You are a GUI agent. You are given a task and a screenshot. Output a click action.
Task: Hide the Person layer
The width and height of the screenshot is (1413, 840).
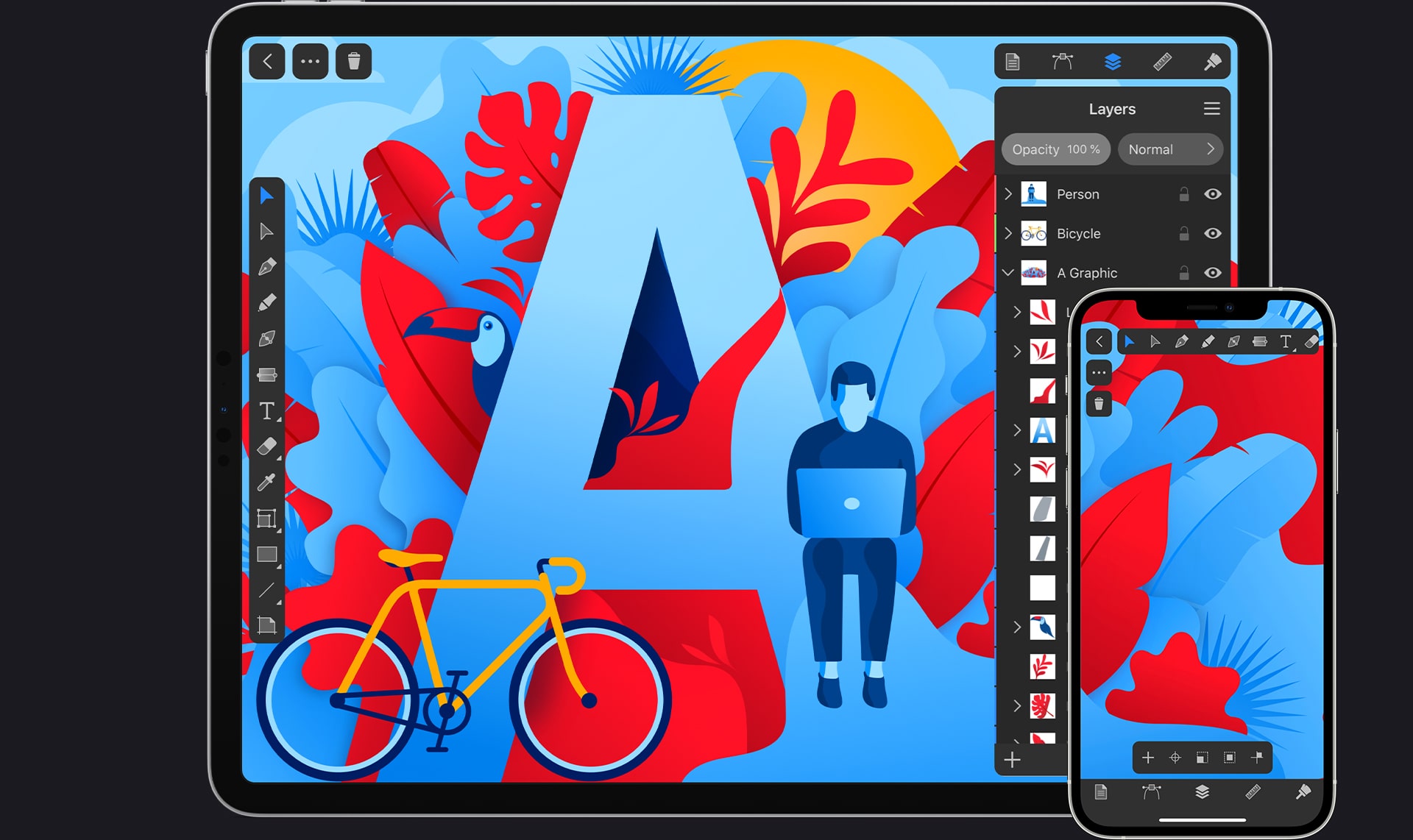coord(1213,194)
